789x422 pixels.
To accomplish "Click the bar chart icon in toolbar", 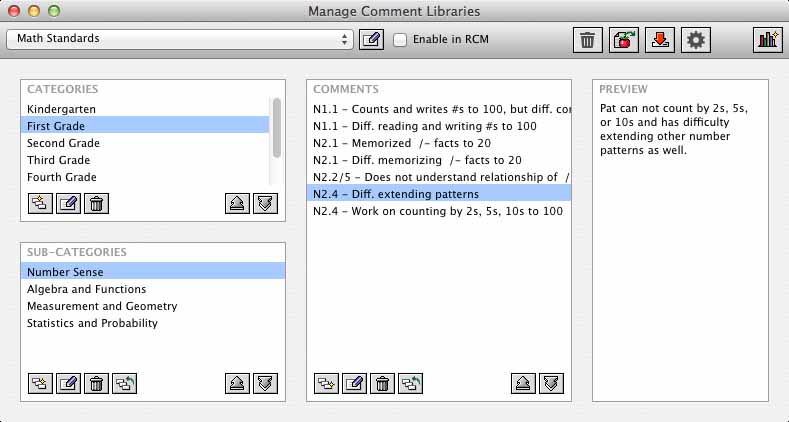I will click(768, 40).
